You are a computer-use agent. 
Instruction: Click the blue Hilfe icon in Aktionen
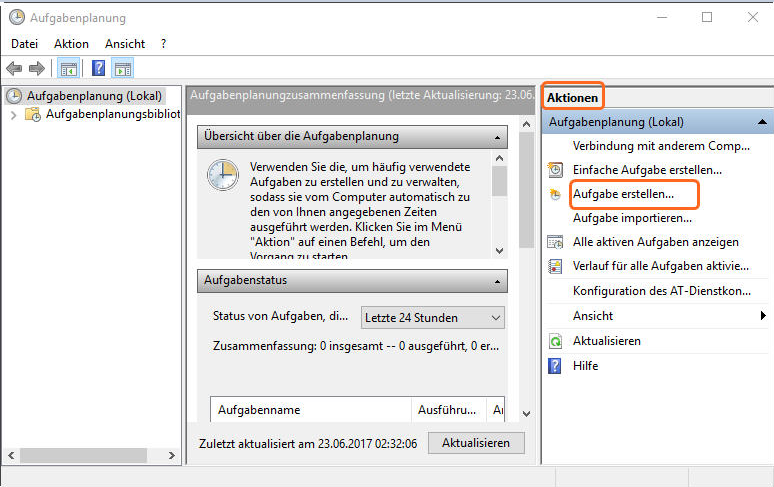coord(555,366)
